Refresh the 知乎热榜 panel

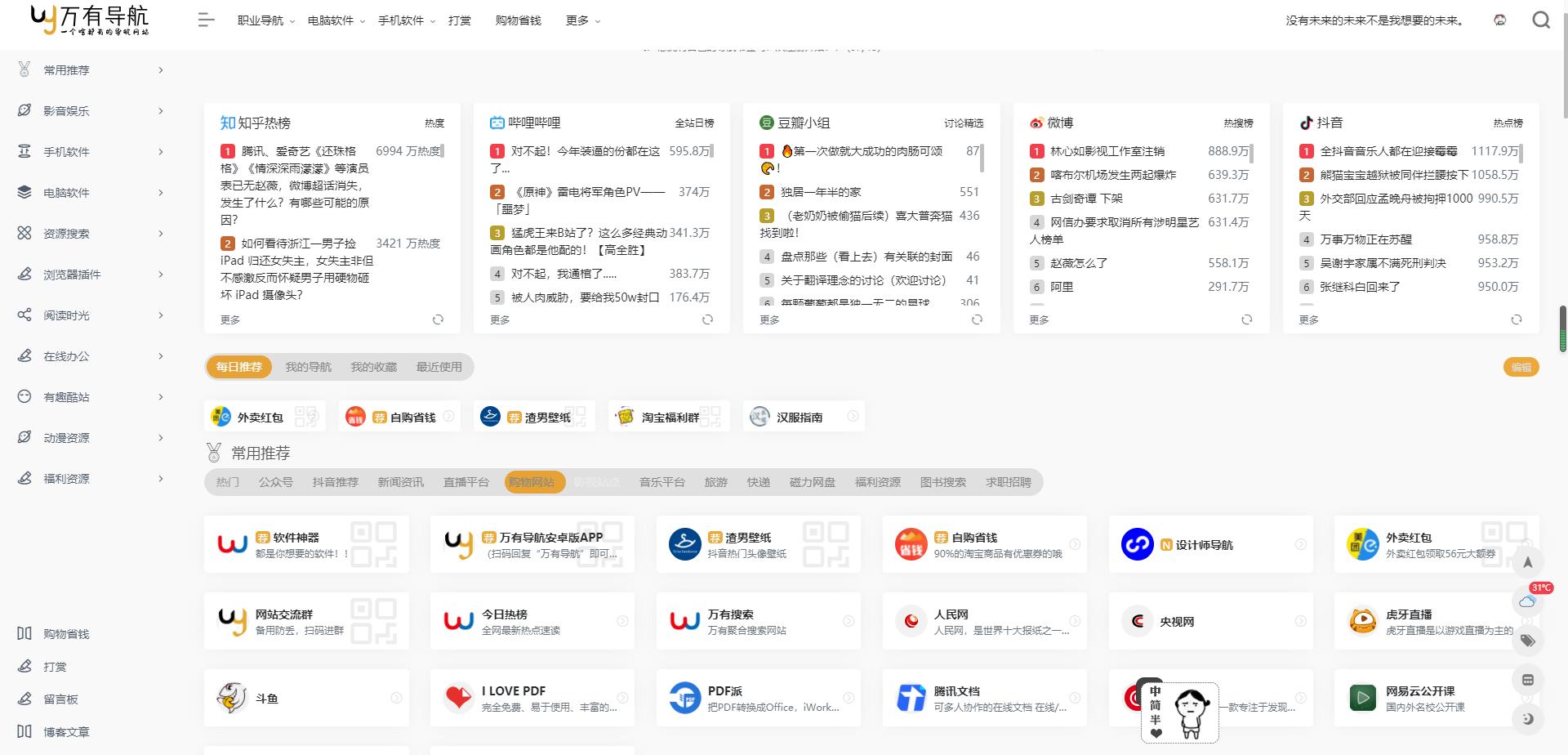pos(439,319)
